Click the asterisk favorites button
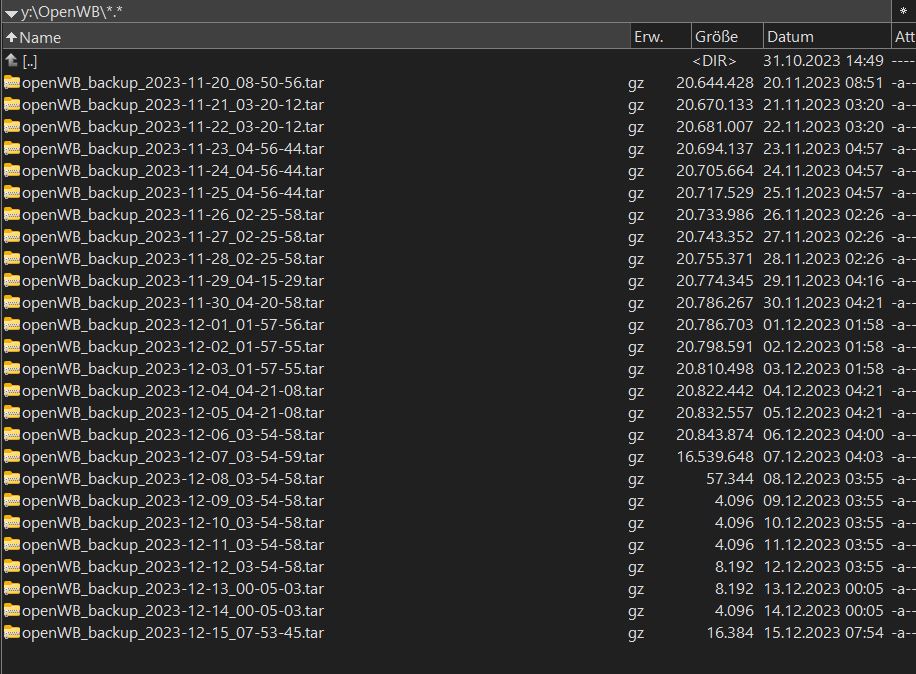This screenshot has width=916, height=674. (904, 12)
